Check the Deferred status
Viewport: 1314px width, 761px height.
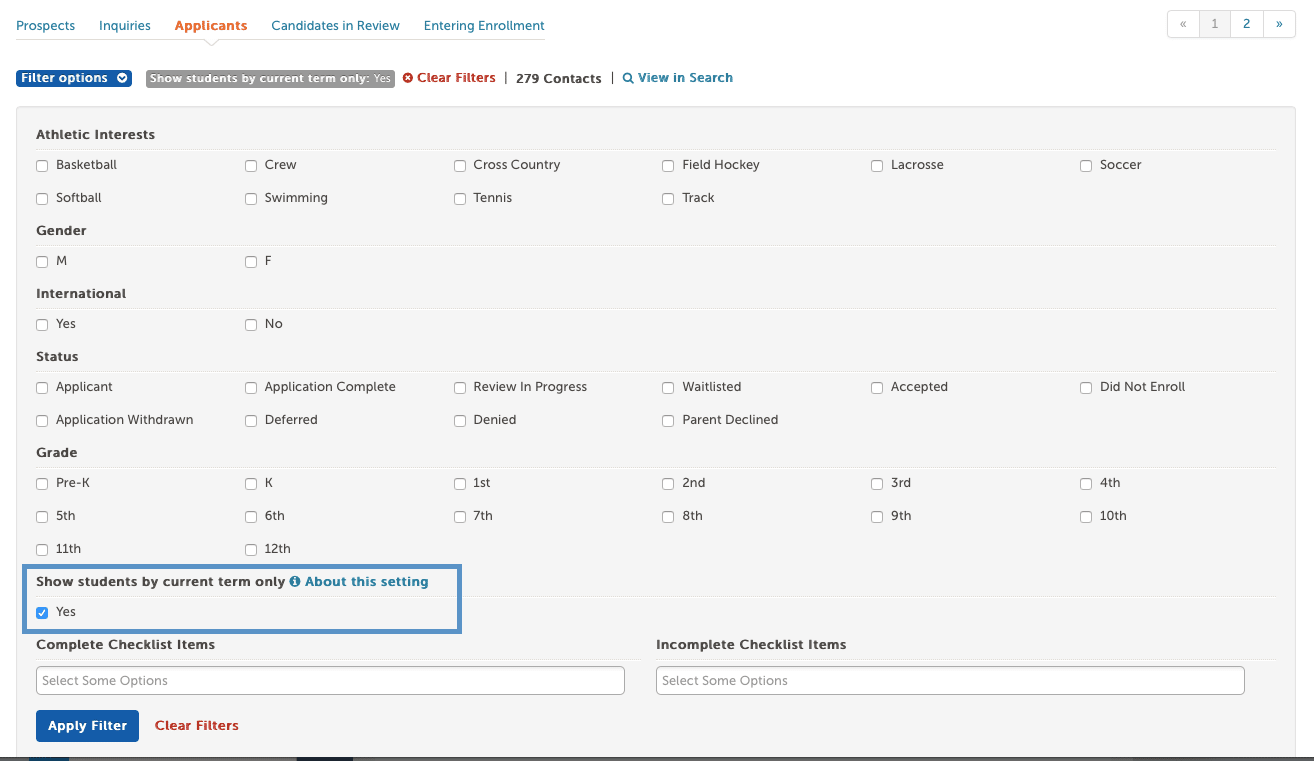(251, 421)
